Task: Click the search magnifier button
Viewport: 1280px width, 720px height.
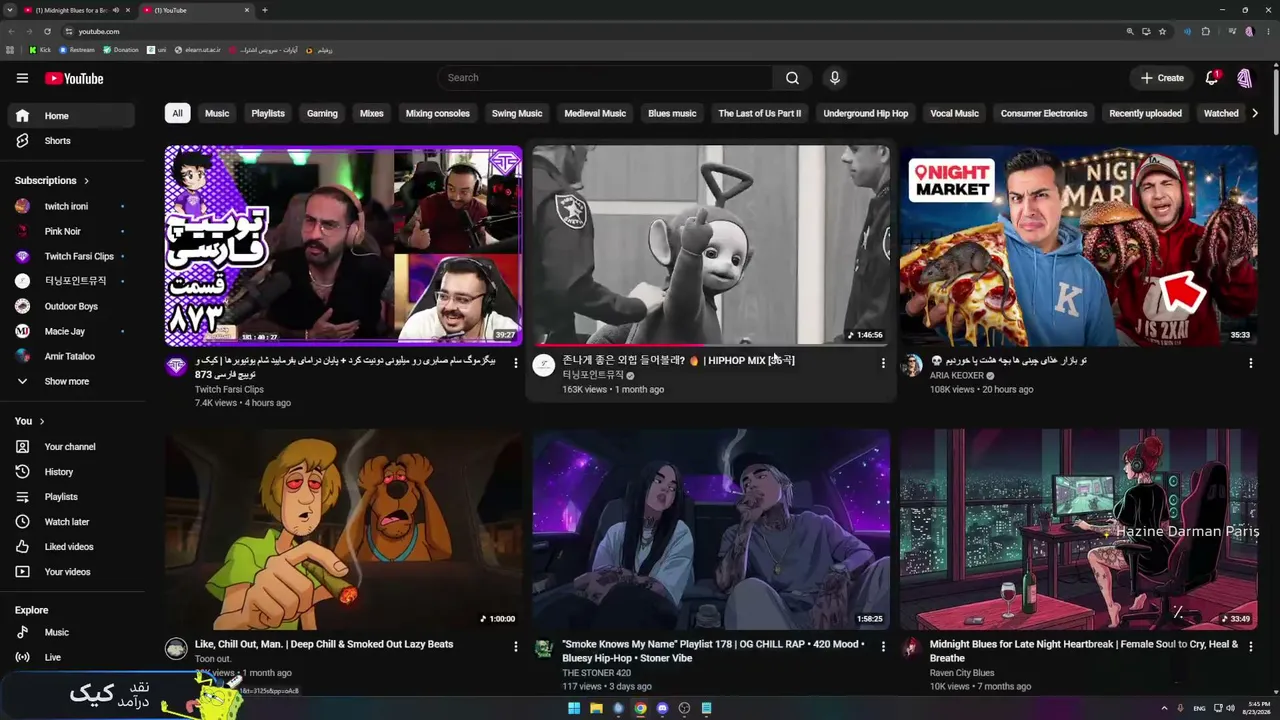Action: [792, 78]
